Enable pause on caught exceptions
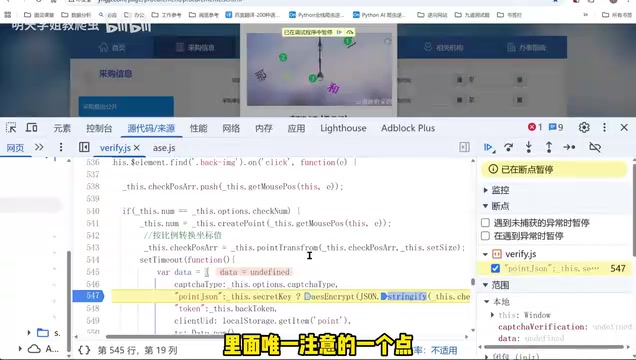The height and width of the screenshot is (360, 636). (x=485, y=236)
